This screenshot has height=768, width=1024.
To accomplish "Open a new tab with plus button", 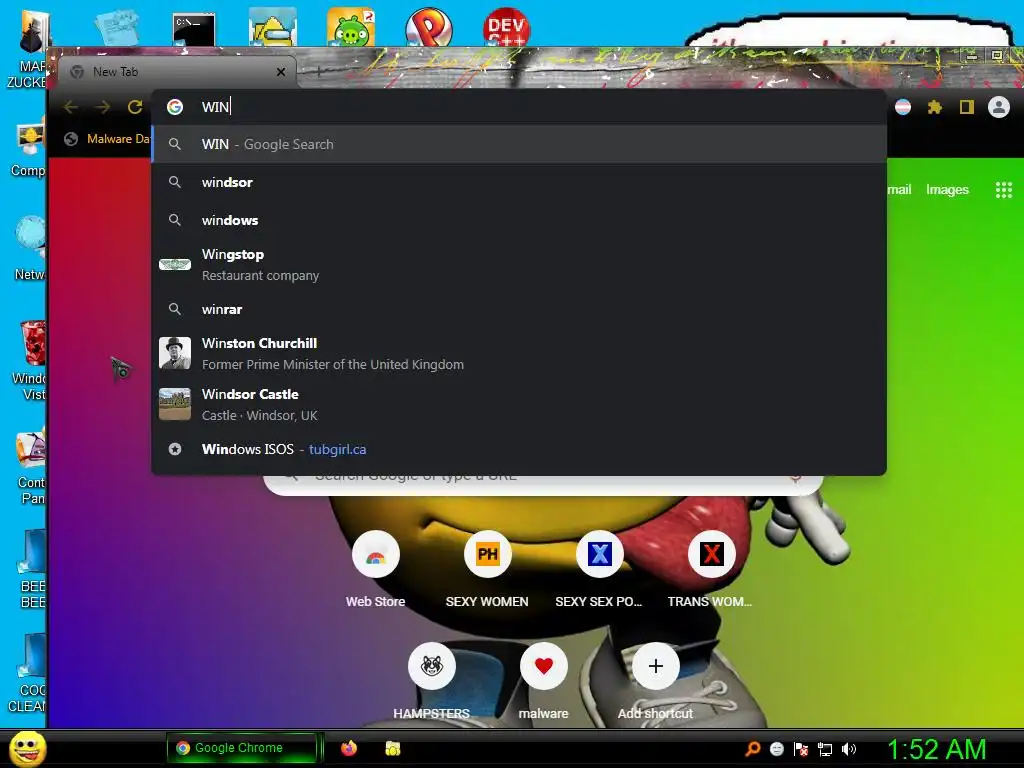I will tap(318, 72).
